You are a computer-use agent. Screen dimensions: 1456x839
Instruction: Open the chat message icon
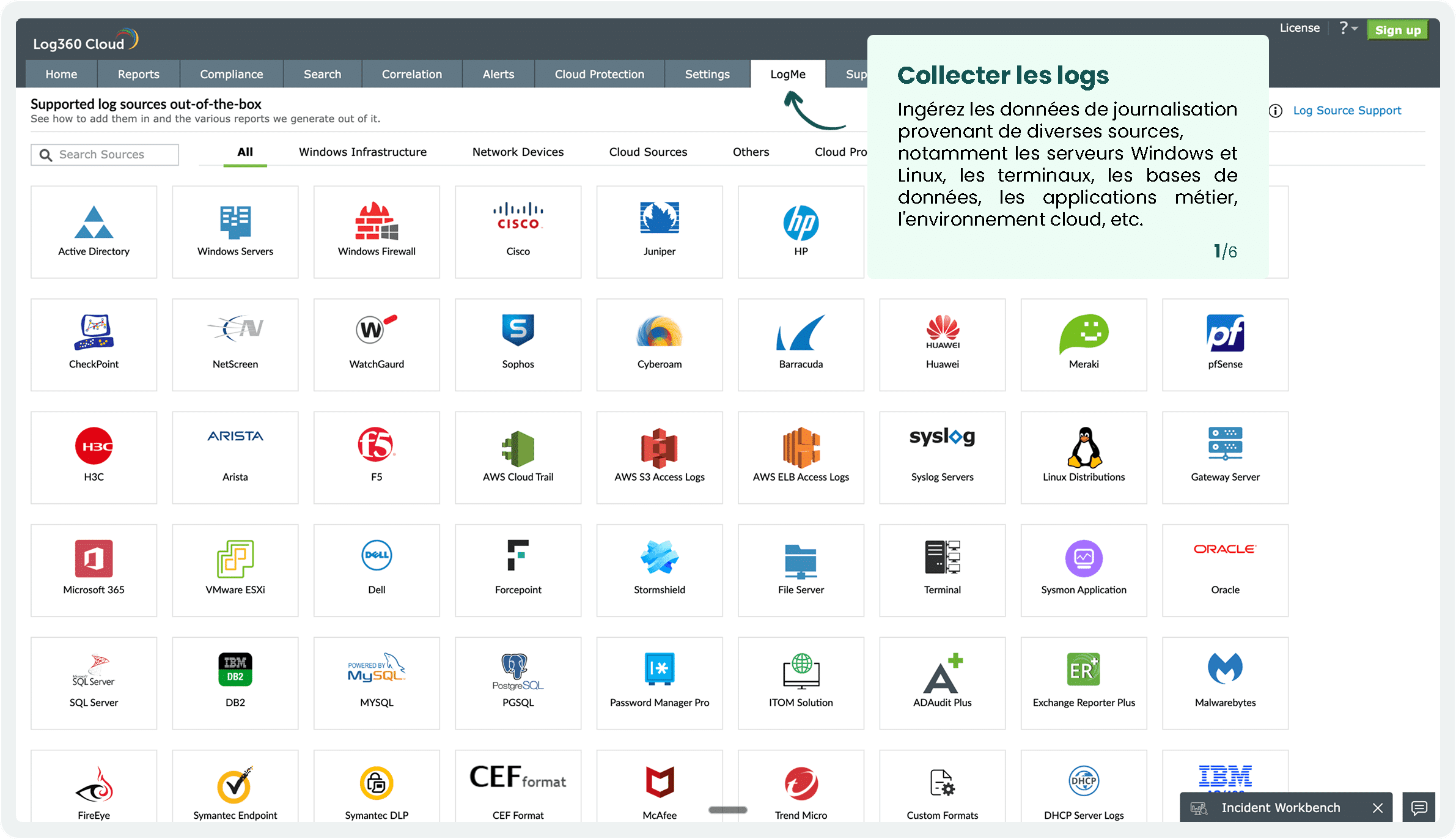1419,808
